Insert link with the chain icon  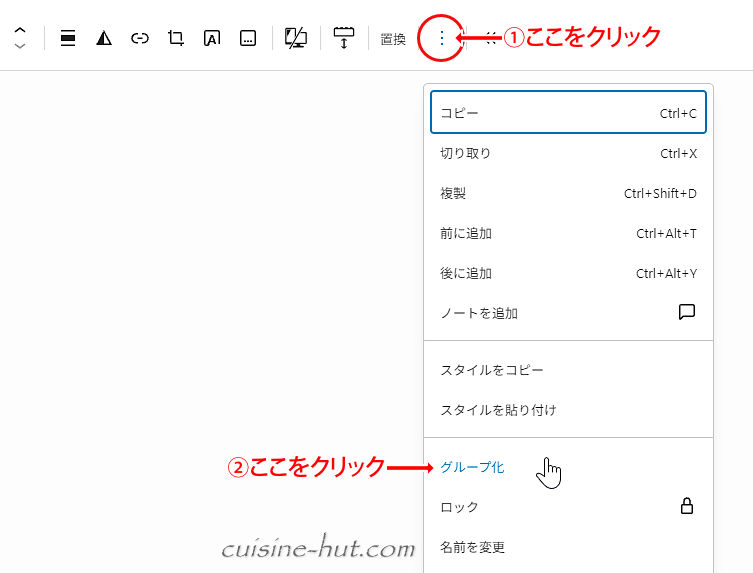tap(140, 38)
